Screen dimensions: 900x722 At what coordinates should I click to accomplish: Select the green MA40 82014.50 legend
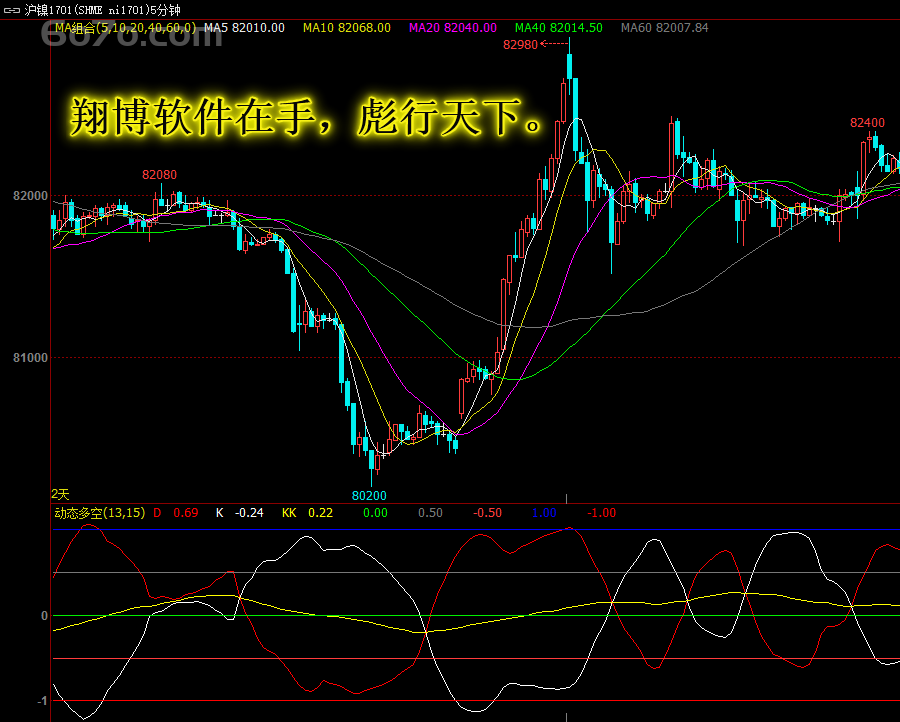[x=558, y=28]
